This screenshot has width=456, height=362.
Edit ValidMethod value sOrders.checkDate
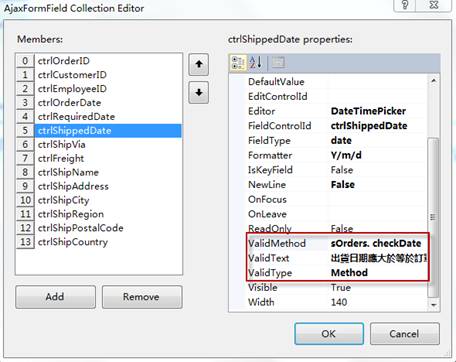click(x=376, y=243)
